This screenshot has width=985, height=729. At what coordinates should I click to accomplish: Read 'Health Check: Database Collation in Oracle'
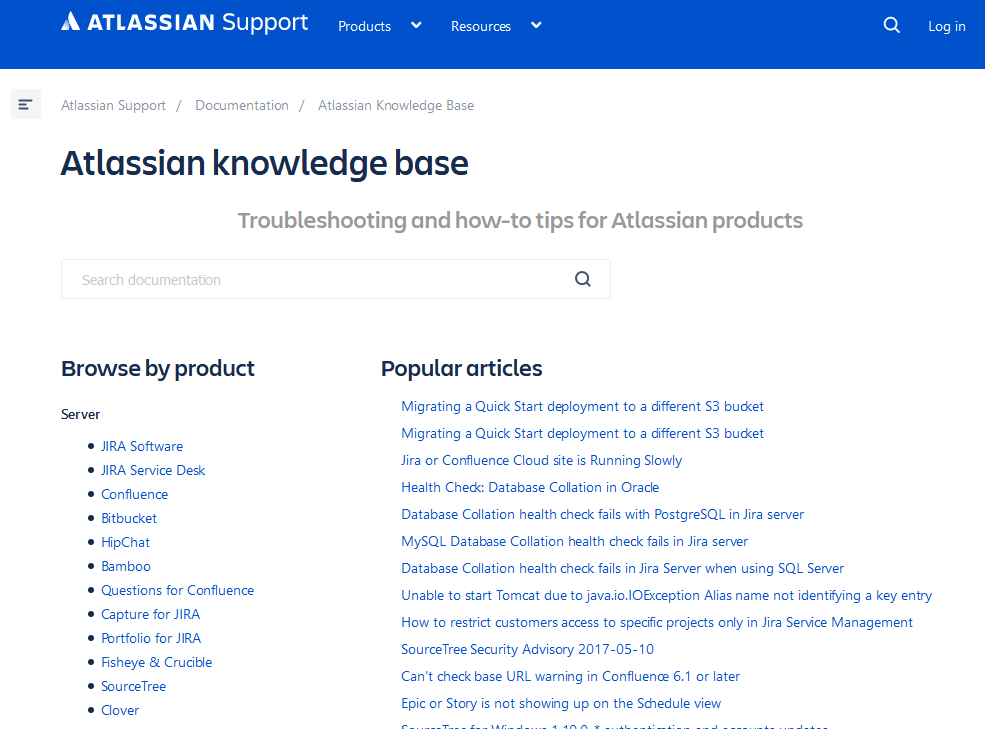[530, 487]
